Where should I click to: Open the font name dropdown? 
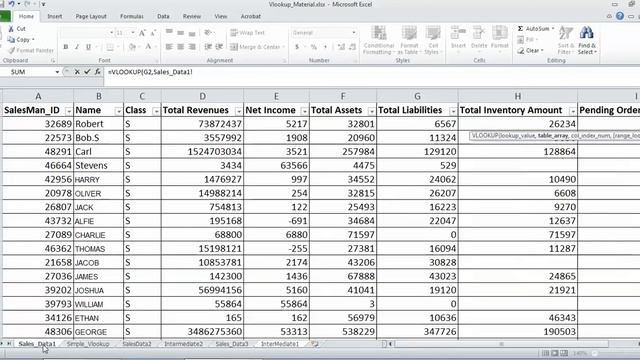(111, 33)
